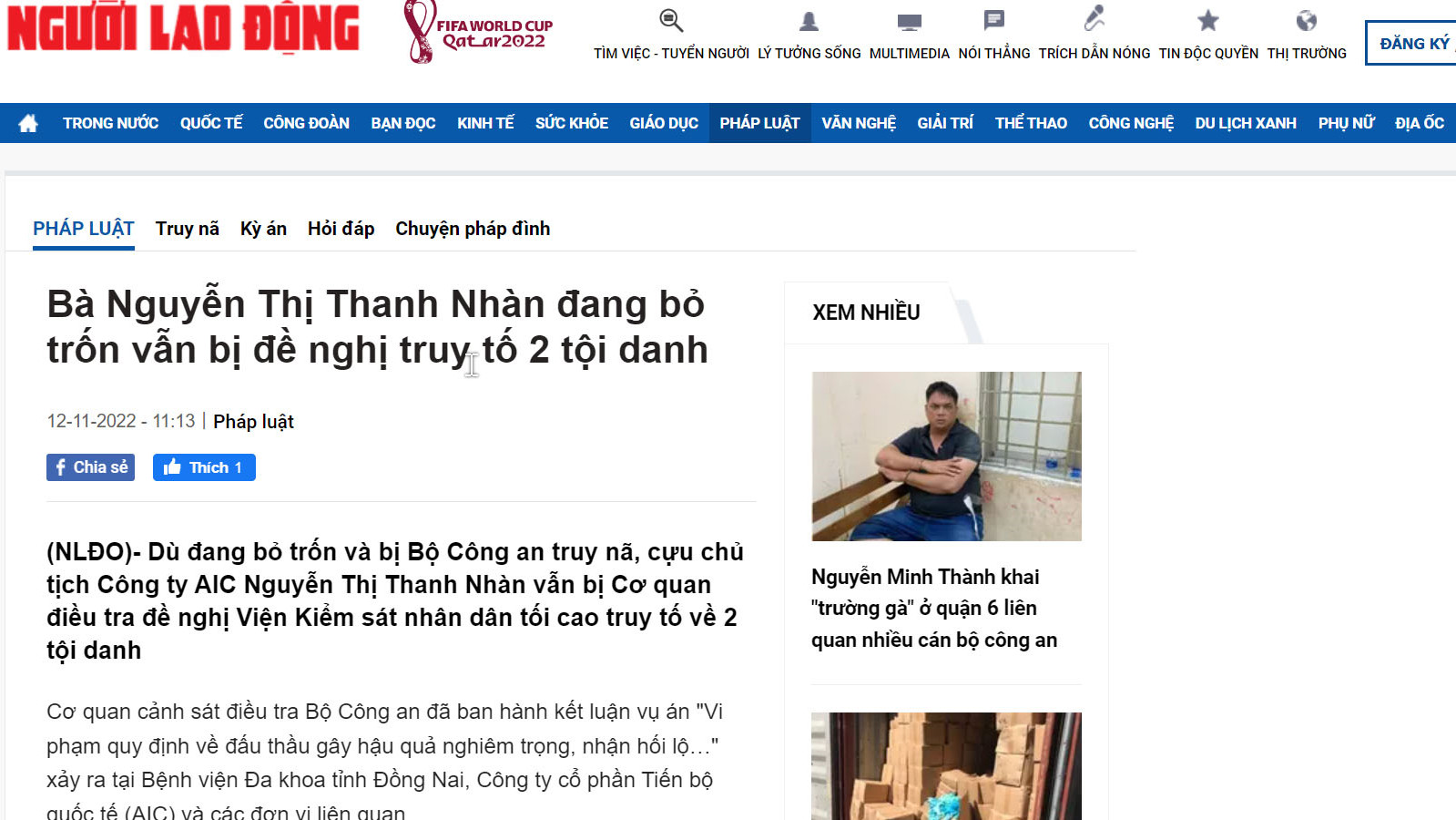Open the magnifier job search icon

tap(671, 21)
